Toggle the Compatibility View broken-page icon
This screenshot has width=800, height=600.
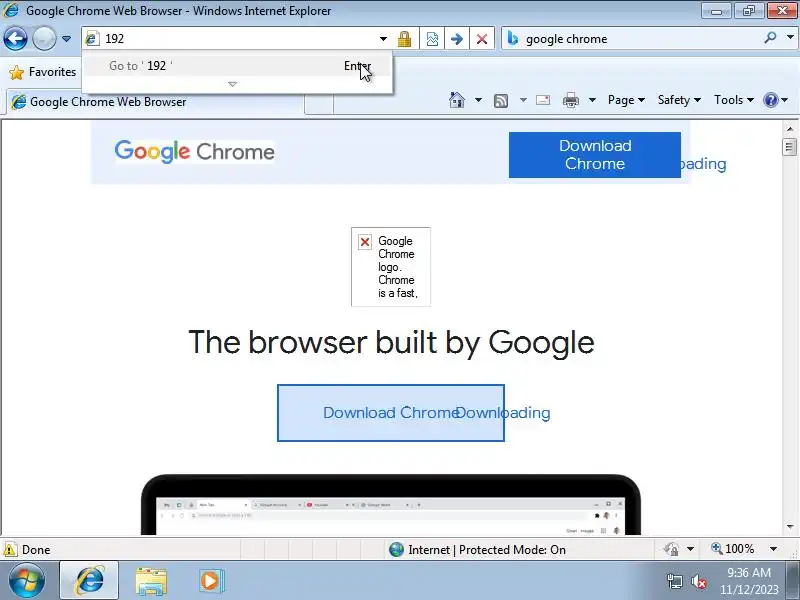[432, 39]
